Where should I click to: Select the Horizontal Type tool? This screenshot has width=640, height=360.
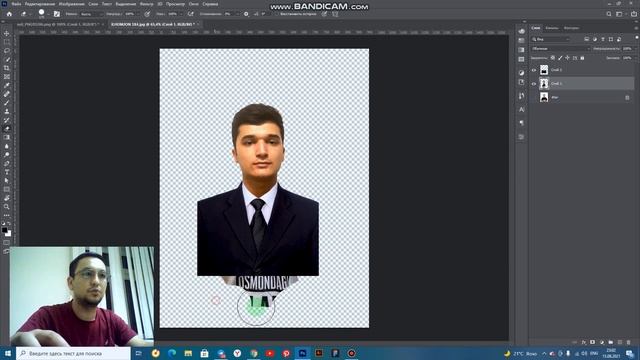(x=7, y=172)
